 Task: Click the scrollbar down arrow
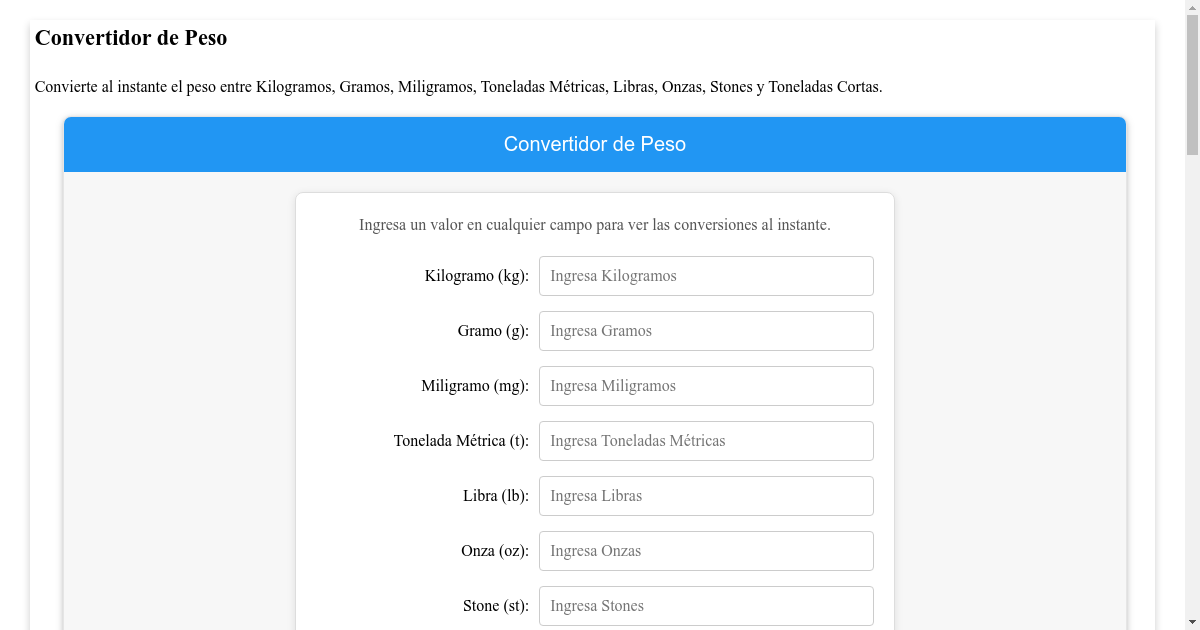[x=1192, y=621]
